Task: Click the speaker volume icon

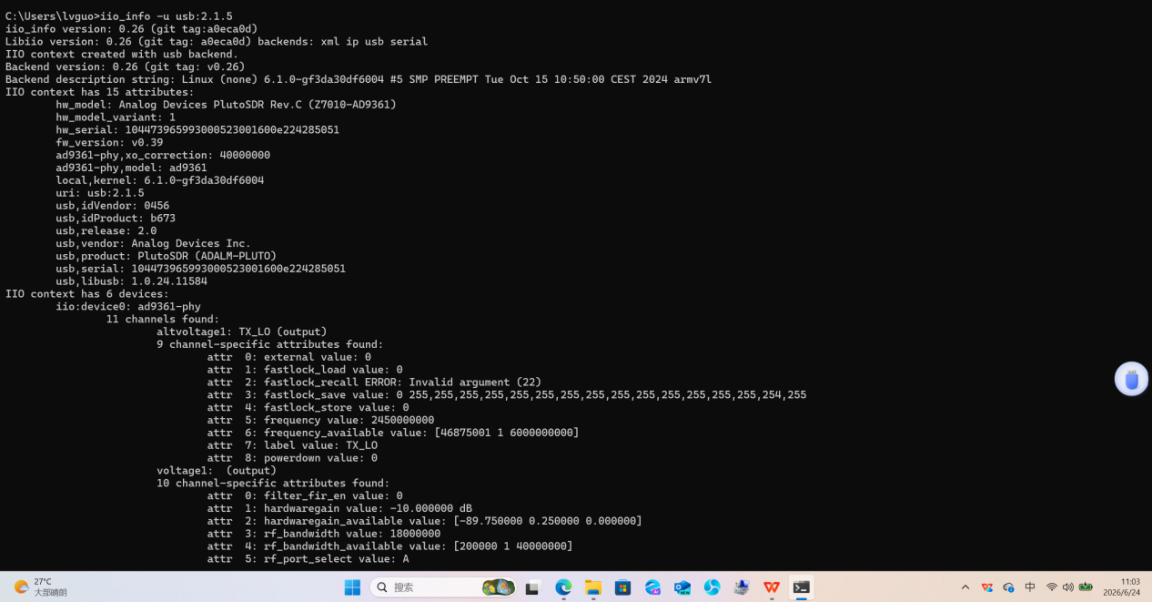Action: point(1068,587)
